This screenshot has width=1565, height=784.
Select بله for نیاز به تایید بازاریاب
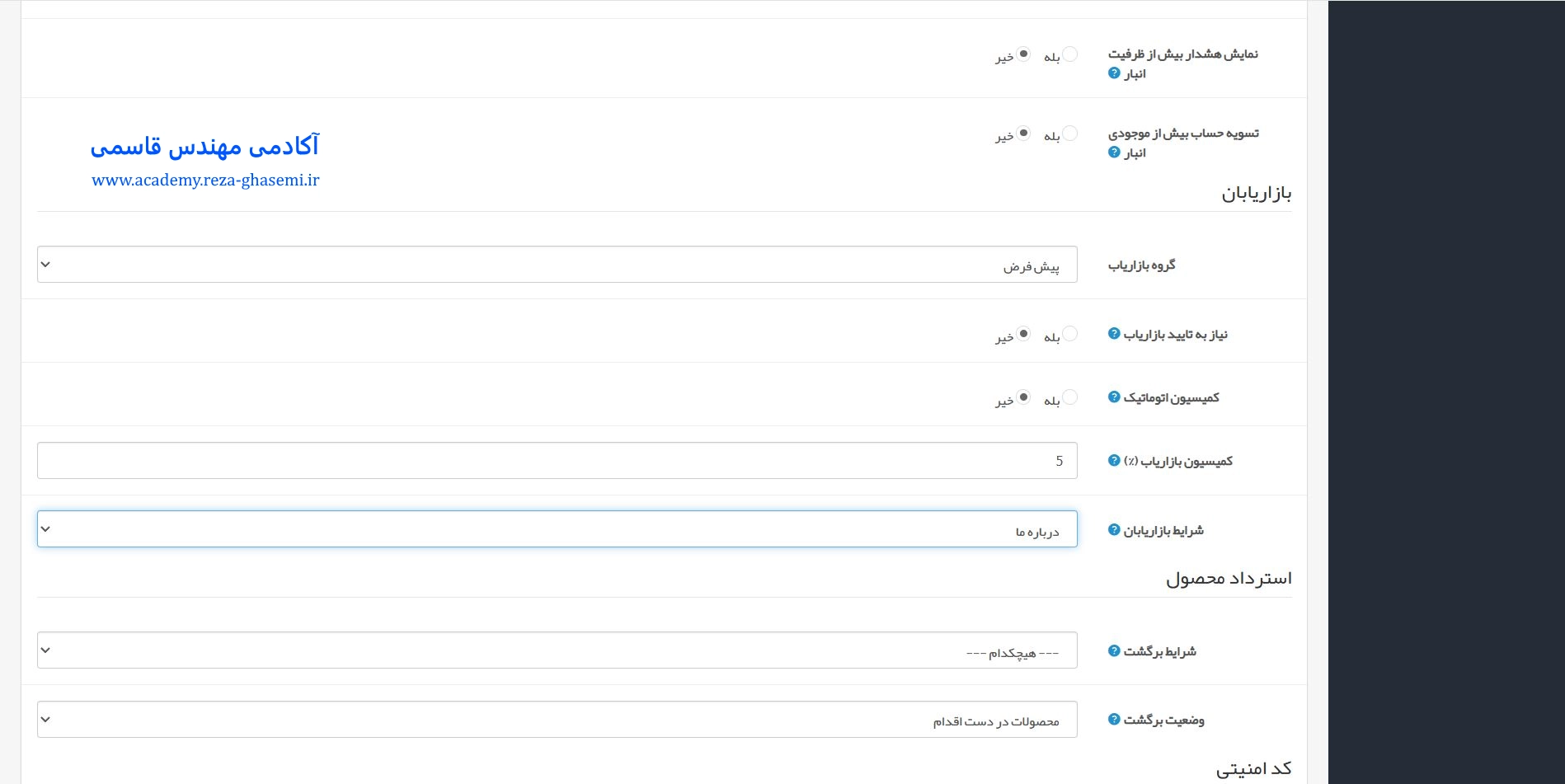(1069, 334)
